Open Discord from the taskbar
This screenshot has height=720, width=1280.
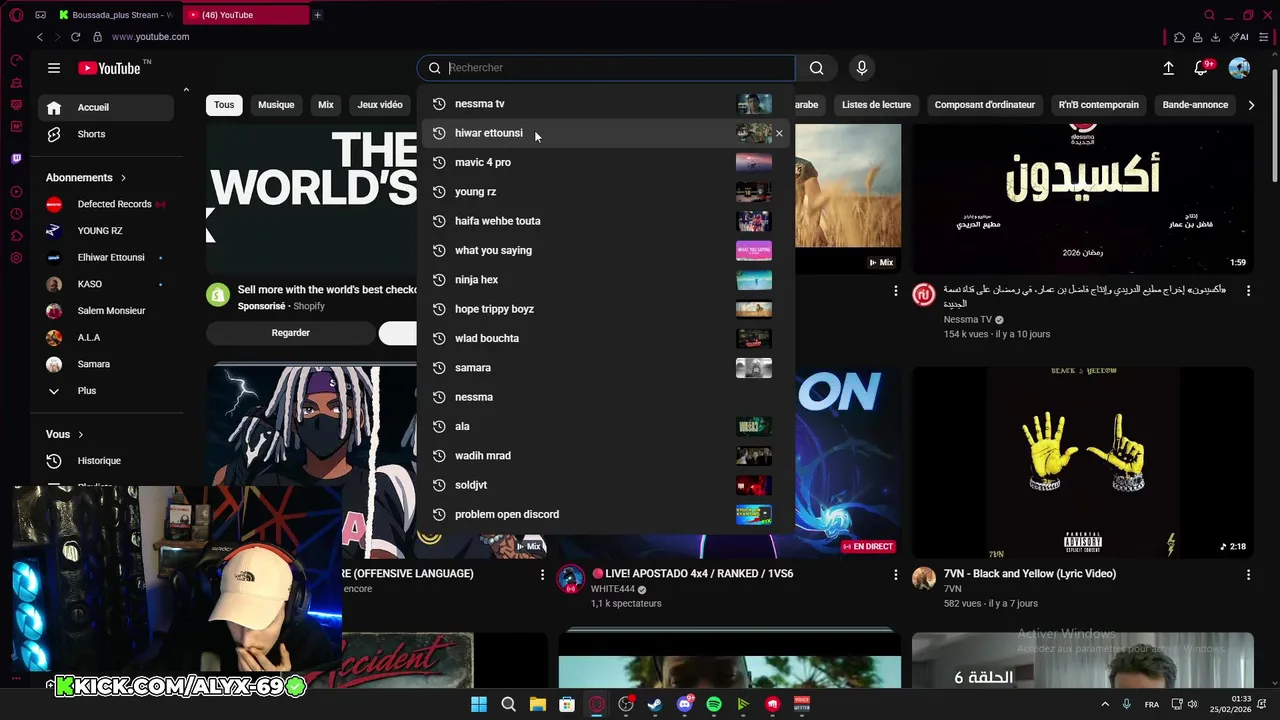coord(685,704)
